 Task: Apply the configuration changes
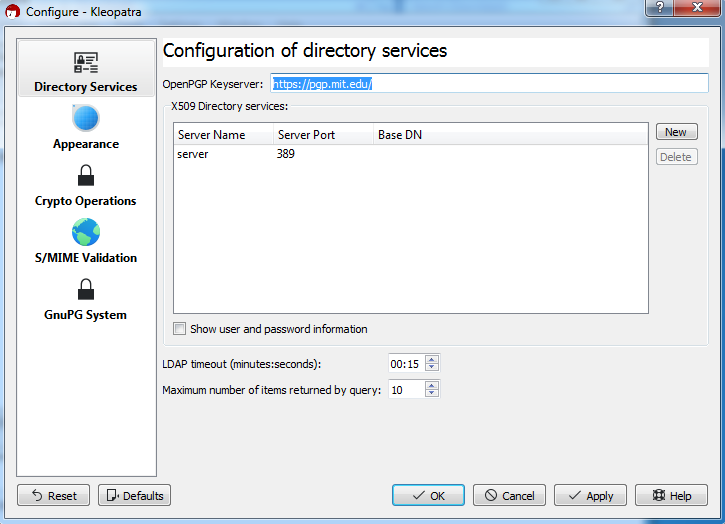click(590, 495)
